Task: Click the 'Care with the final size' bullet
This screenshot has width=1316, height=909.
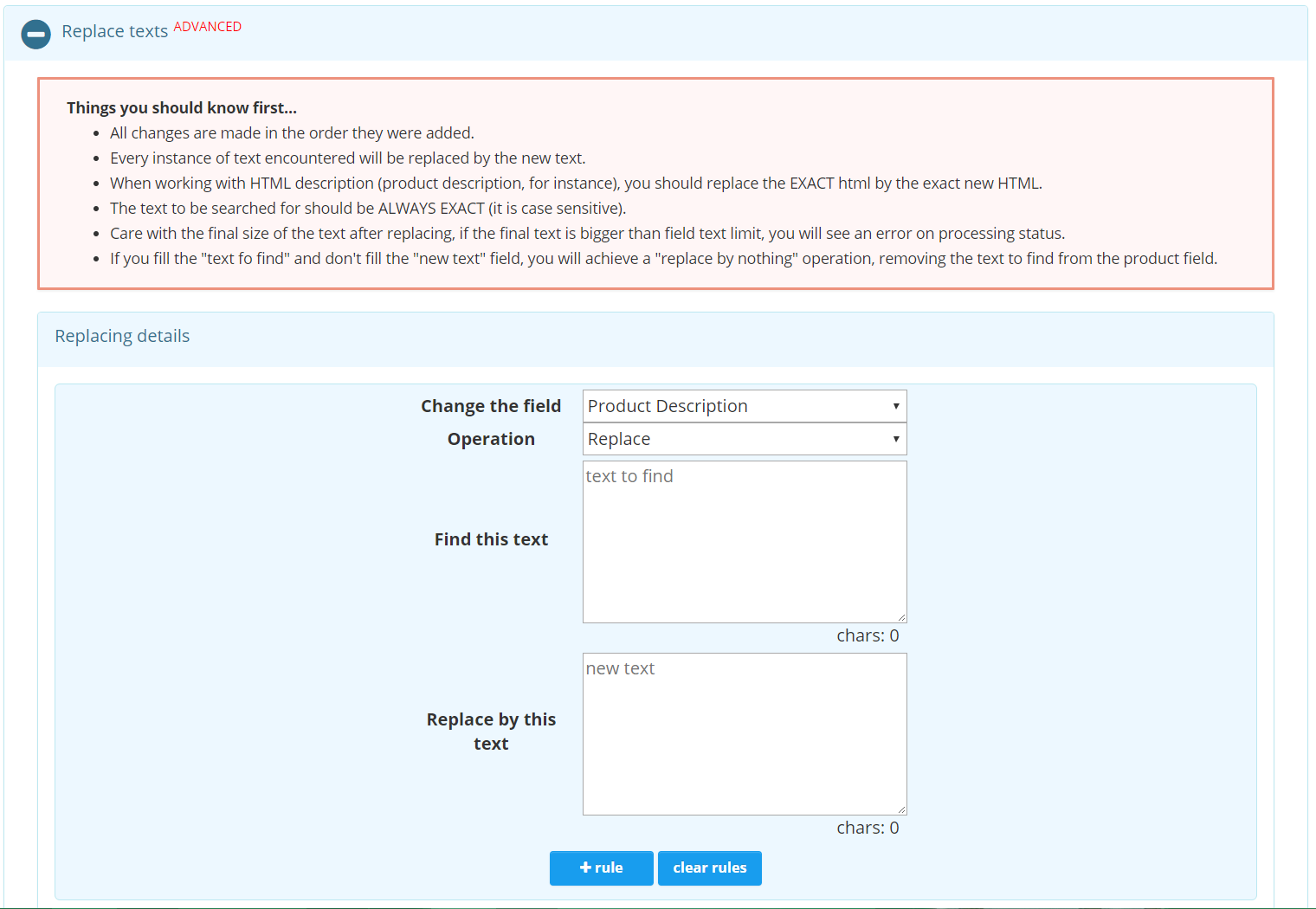Action: click(x=587, y=234)
